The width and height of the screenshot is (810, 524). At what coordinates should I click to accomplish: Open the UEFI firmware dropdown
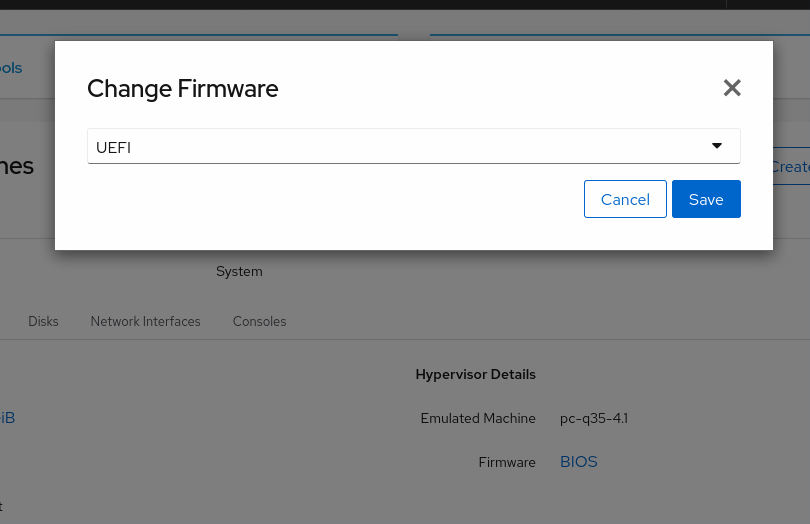coord(414,146)
